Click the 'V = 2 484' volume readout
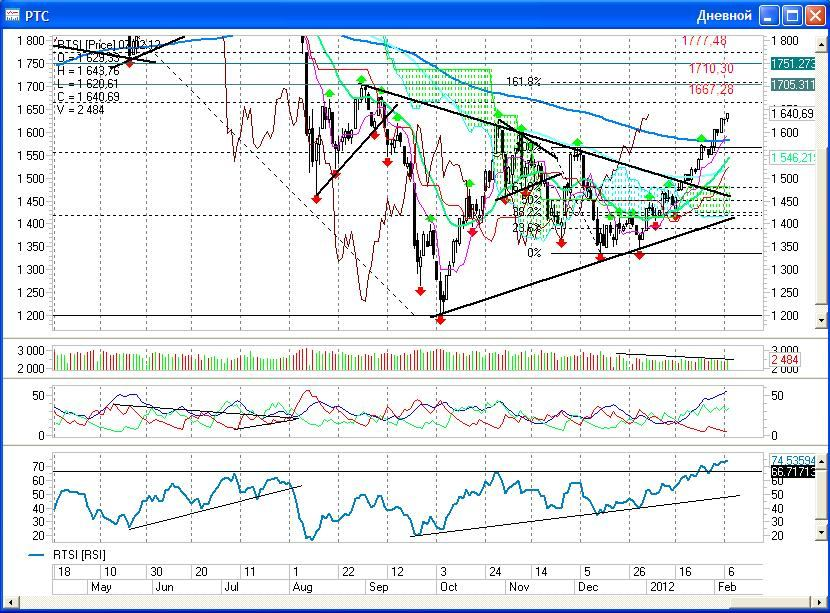The height and width of the screenshot is (613, 830). coord(80,110)
